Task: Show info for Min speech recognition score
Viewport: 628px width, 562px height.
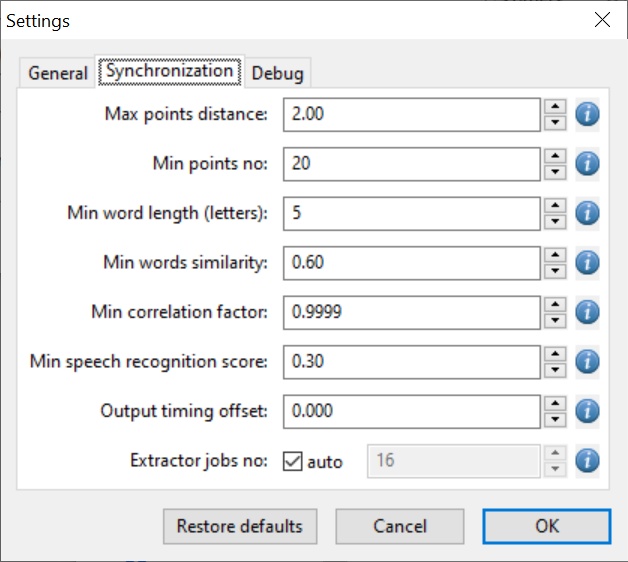Action: (587, 362)
